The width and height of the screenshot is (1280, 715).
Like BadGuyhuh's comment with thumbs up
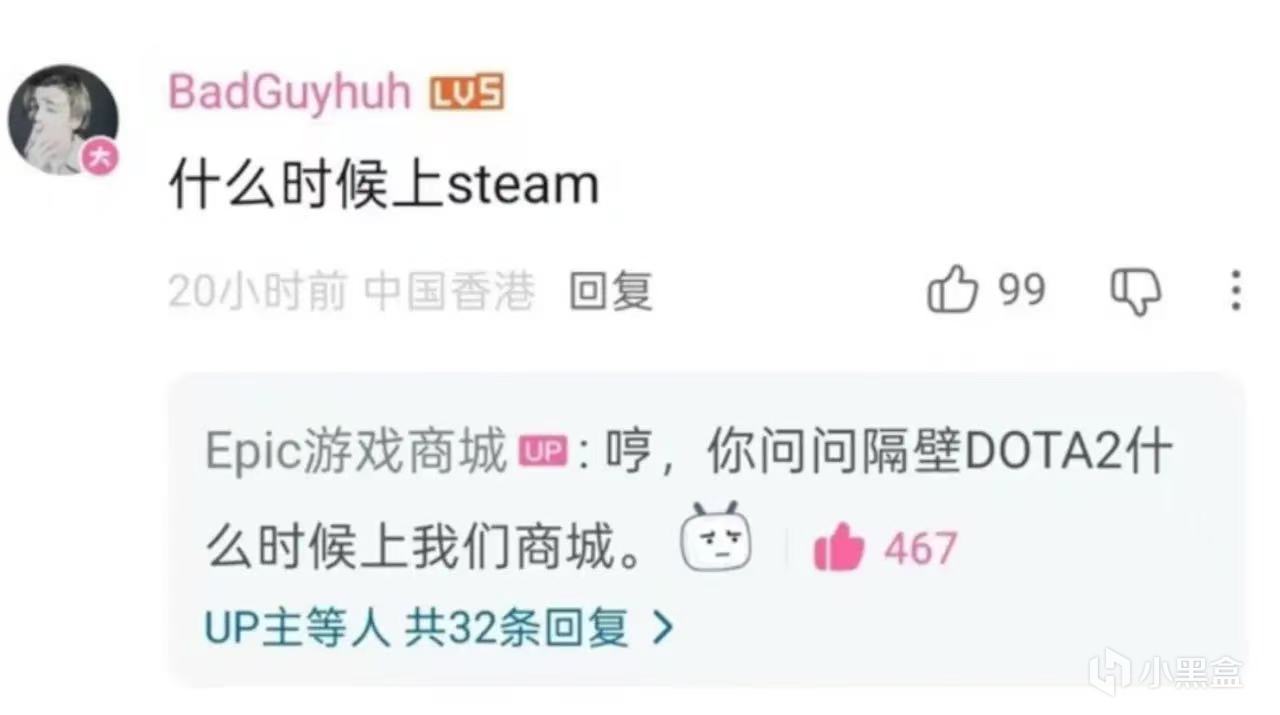tap(953, 291)
